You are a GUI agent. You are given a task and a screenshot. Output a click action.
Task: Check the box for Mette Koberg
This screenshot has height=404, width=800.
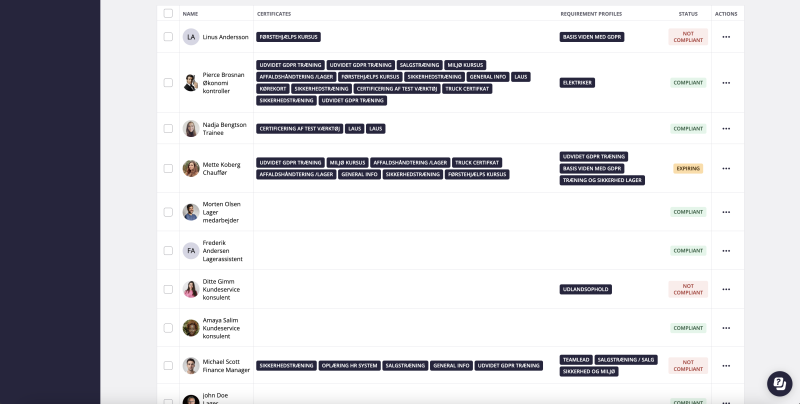(168, 169)
